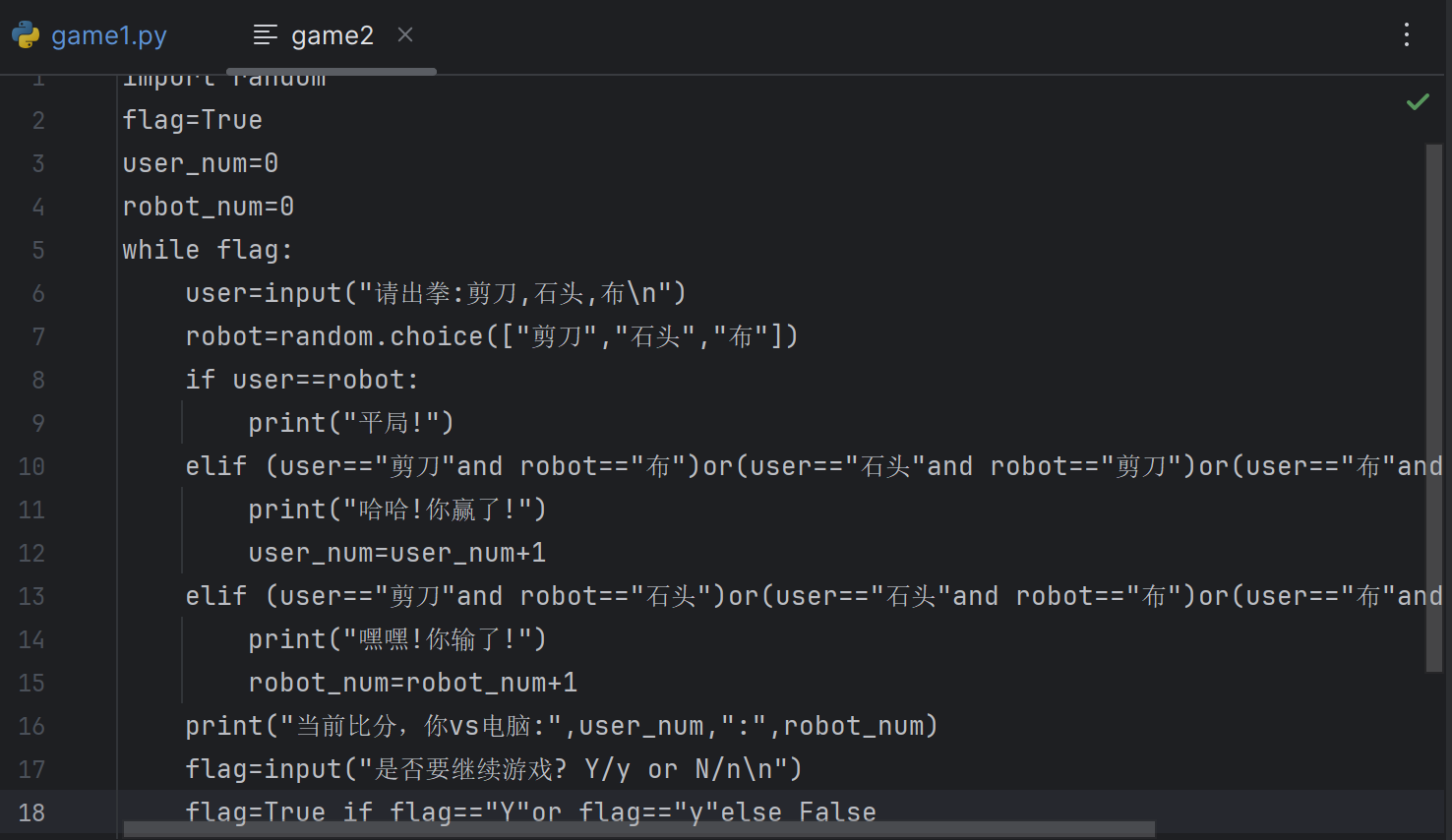1452x840 pixels.
Task: Click line number 5 in the gutter
Action: 38,250
